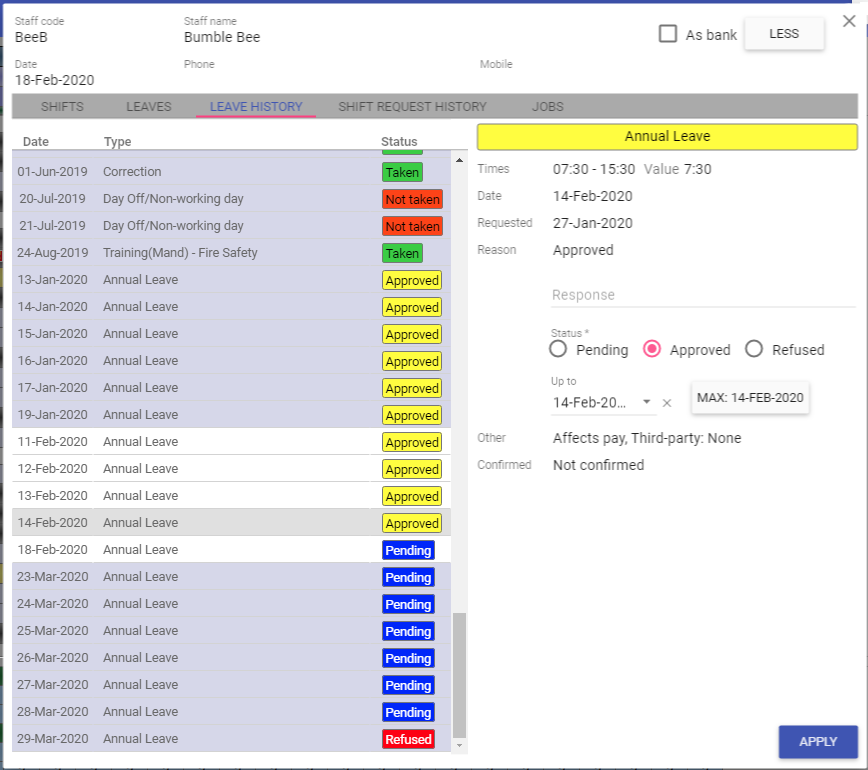Type in the Response field
This screenshot has width=868, height=770.
click(702, 295)
